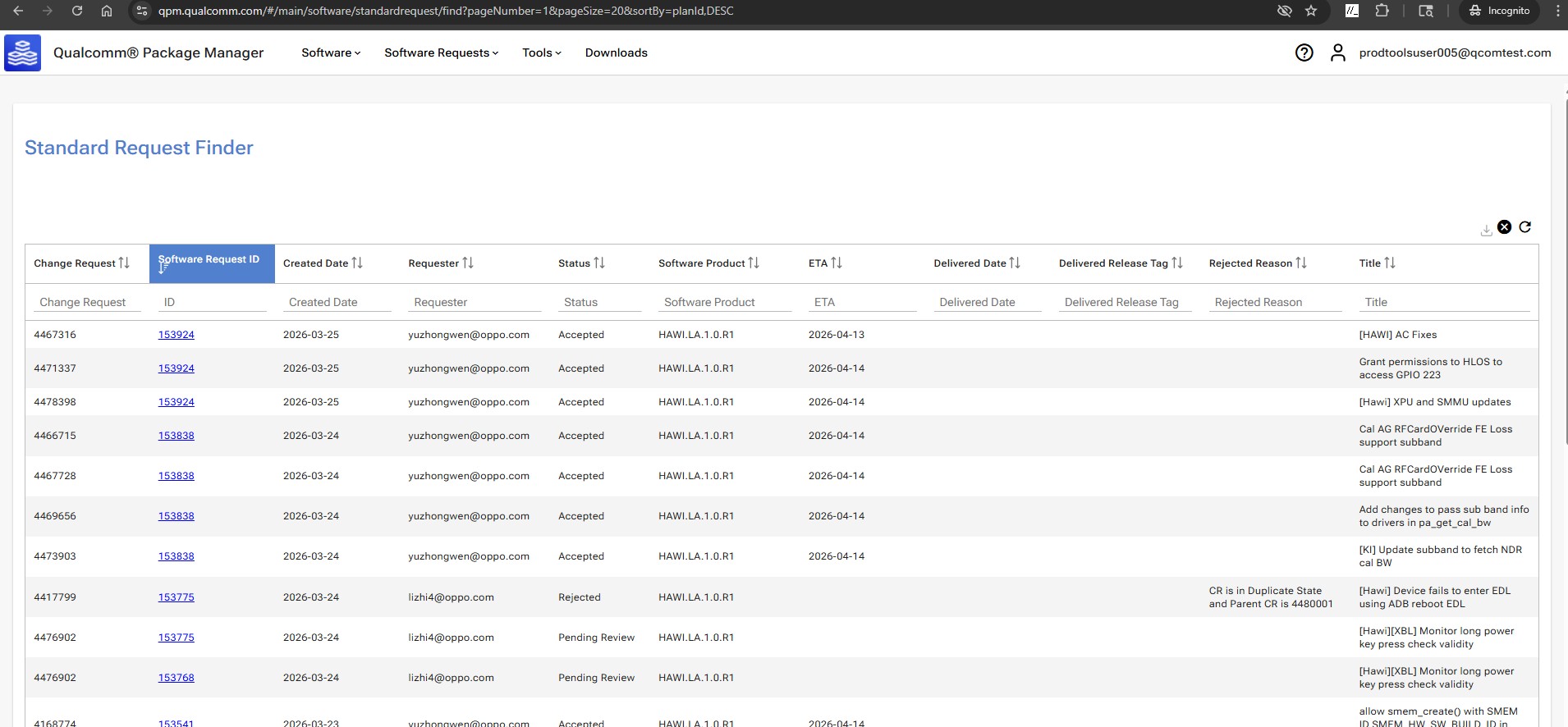
Task: Sort by Status column arrows
Action: coord(599,263)
